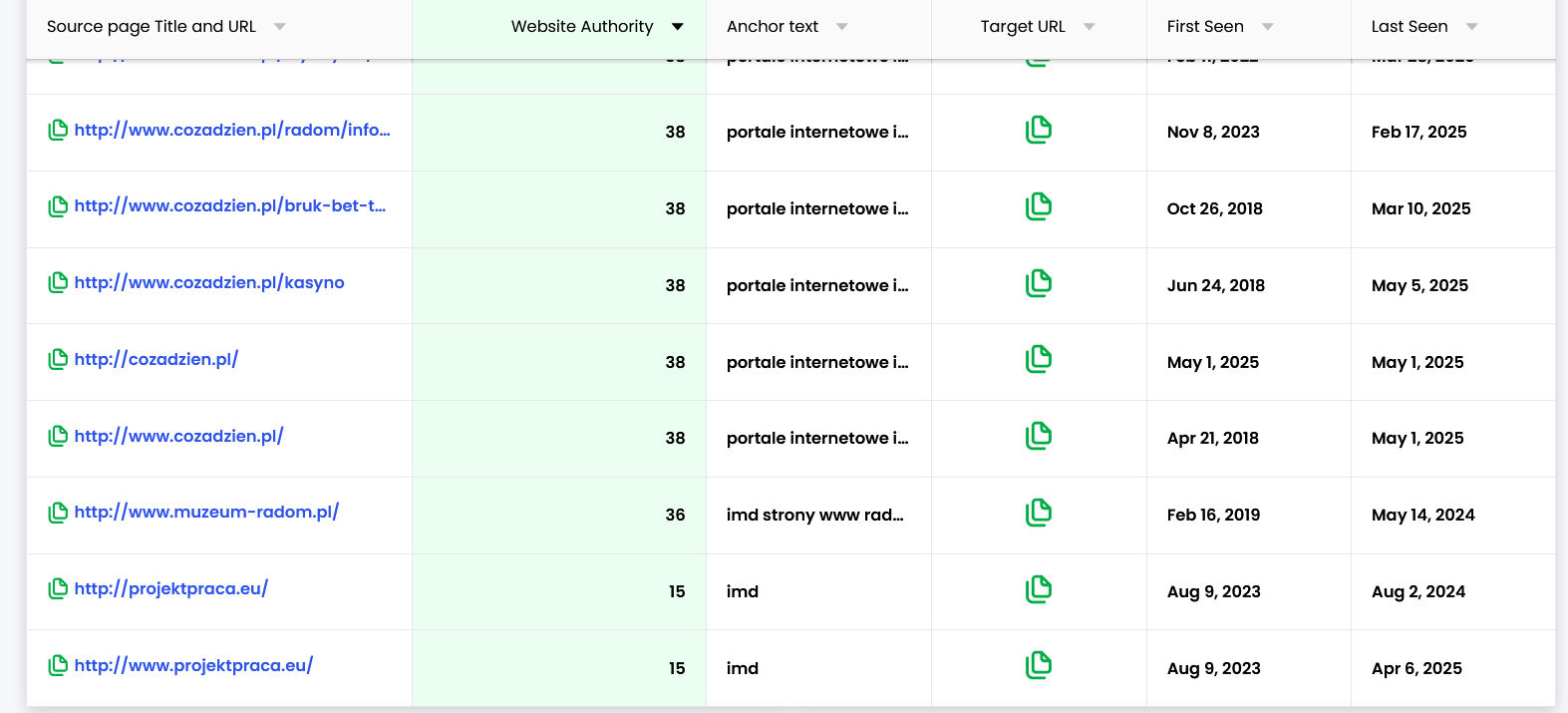Copy icon beside http://cozadzien.pl/ source link
This screenshot has height=713, width=1568.
tap(58, 360)
